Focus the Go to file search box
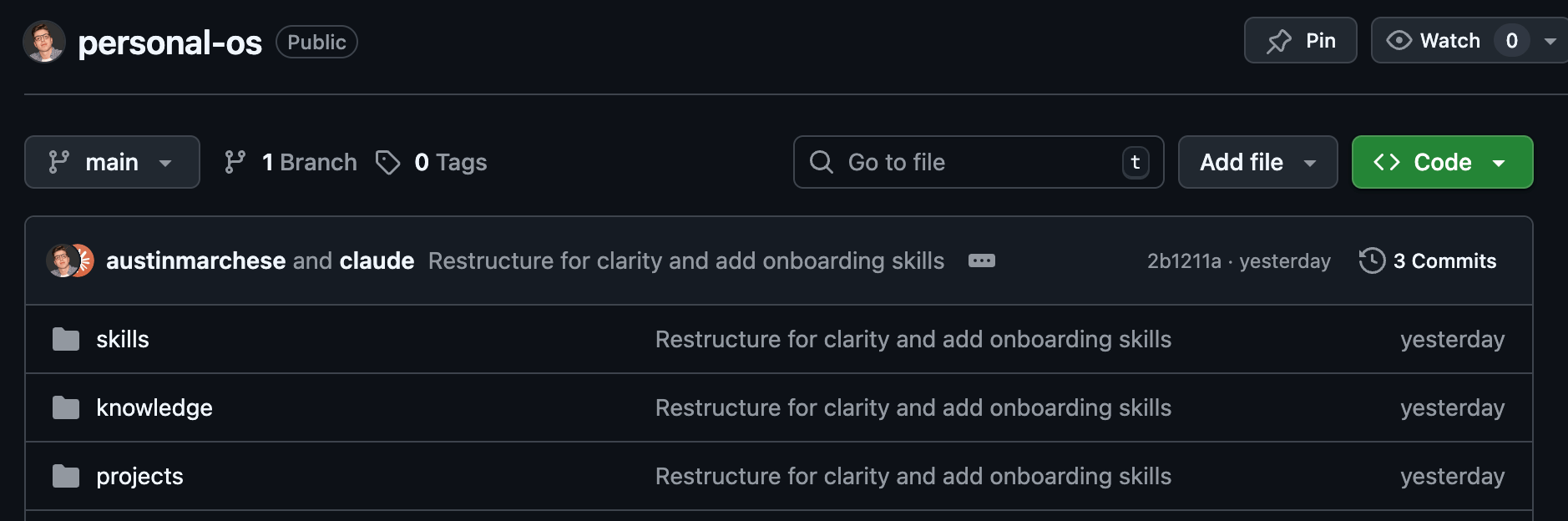Image resolution: width=1568 pixels, height=521 pixels. click(978, 162)
